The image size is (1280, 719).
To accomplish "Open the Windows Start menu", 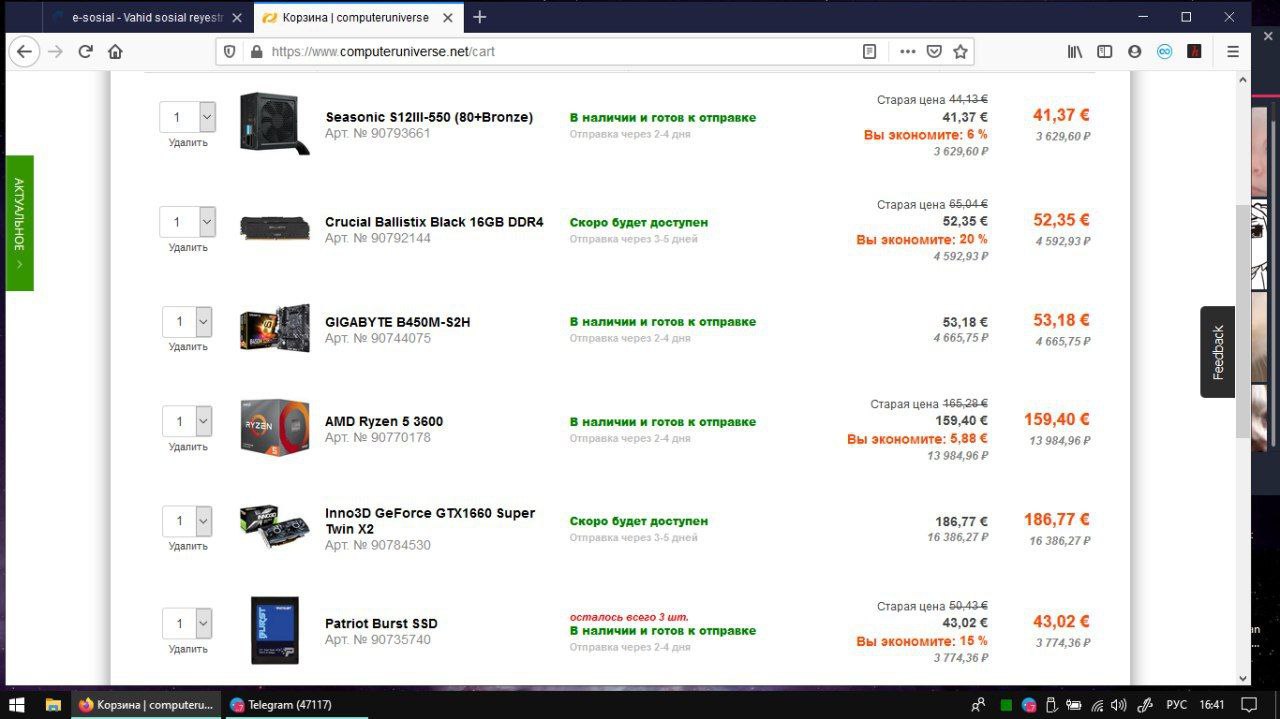I will (x=17, y=704).
